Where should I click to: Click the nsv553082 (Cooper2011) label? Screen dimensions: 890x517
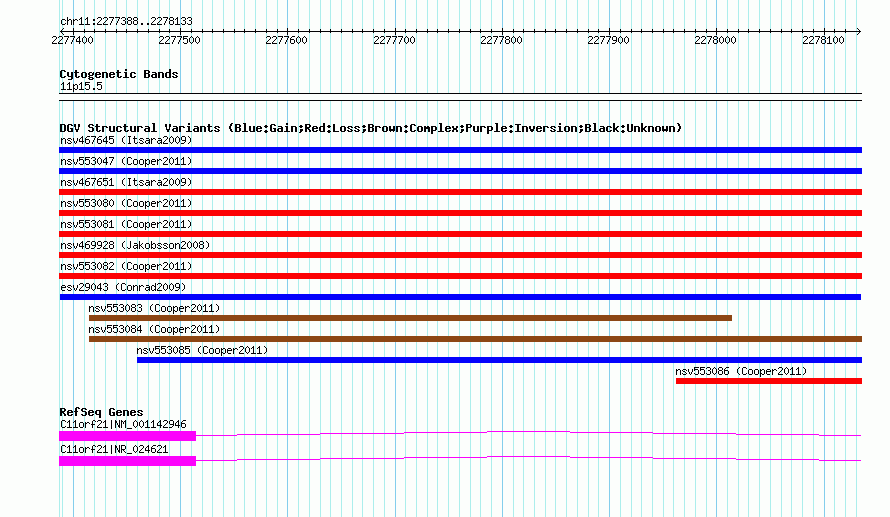(x=126, y=266)
